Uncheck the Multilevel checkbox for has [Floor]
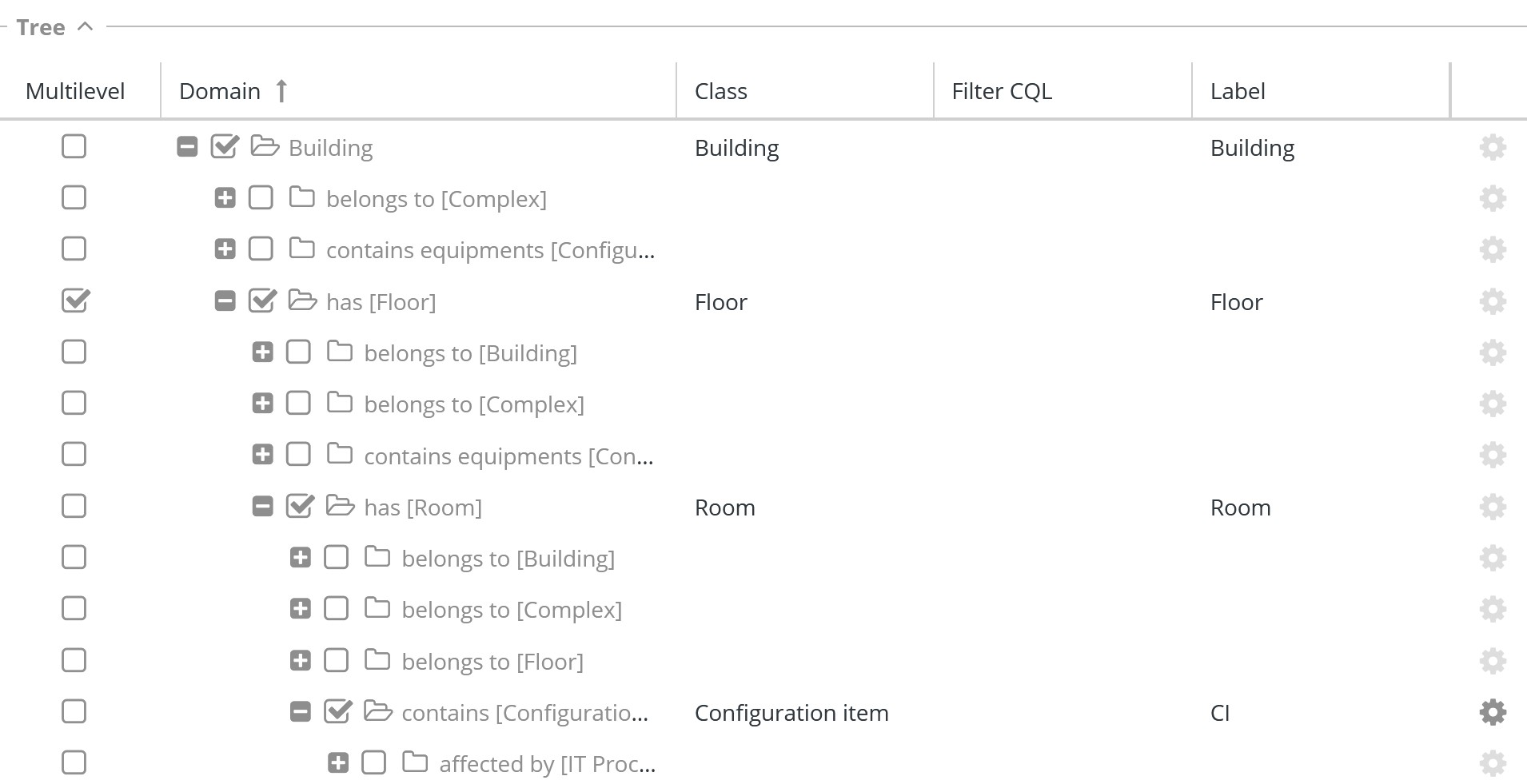Viewport: 1527px width, 784px height. [75, 301]
